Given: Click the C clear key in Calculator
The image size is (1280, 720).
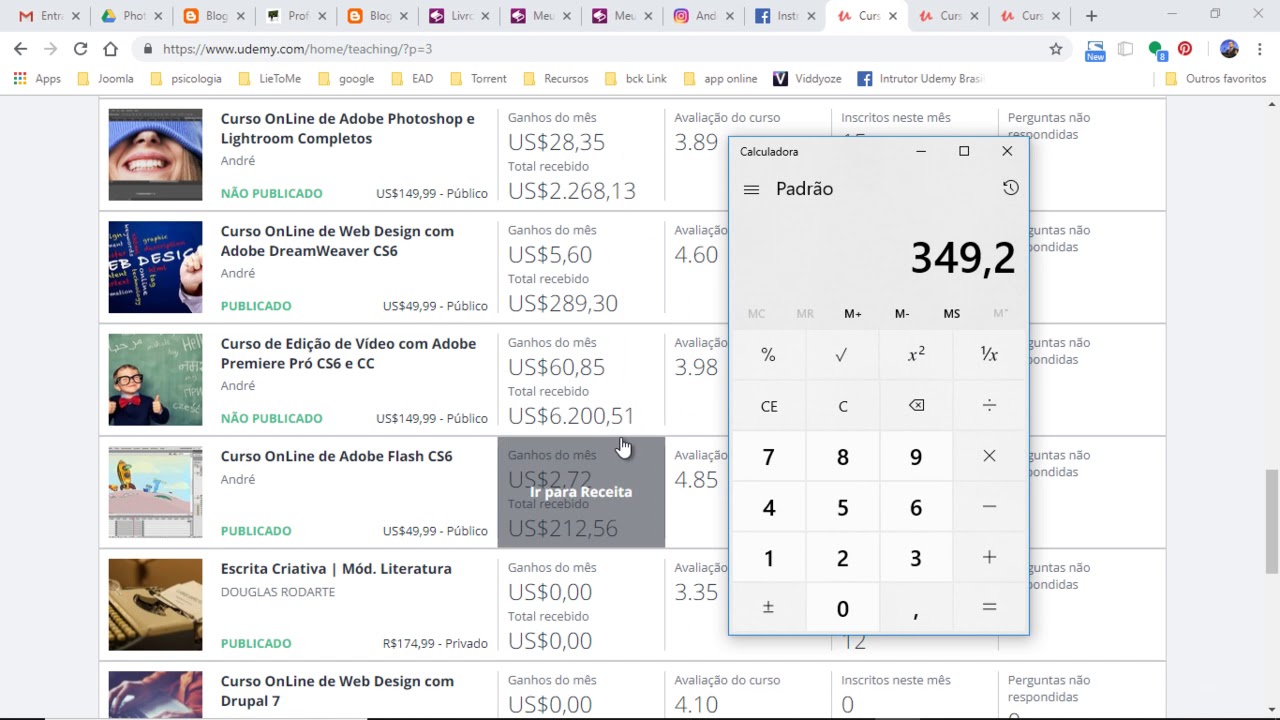Looking at the screenshot, I should (842, 406).
